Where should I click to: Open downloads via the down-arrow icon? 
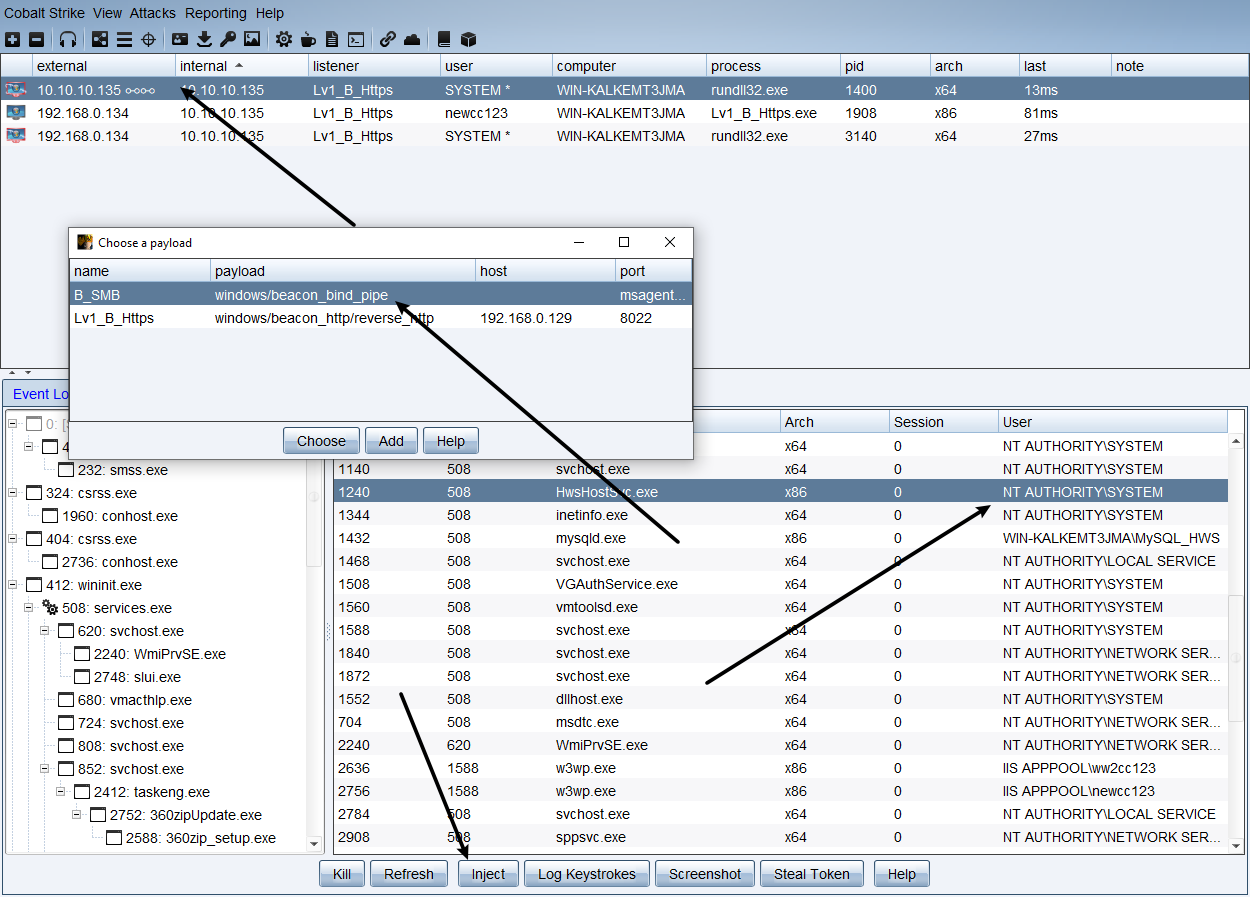coord(204,39)
